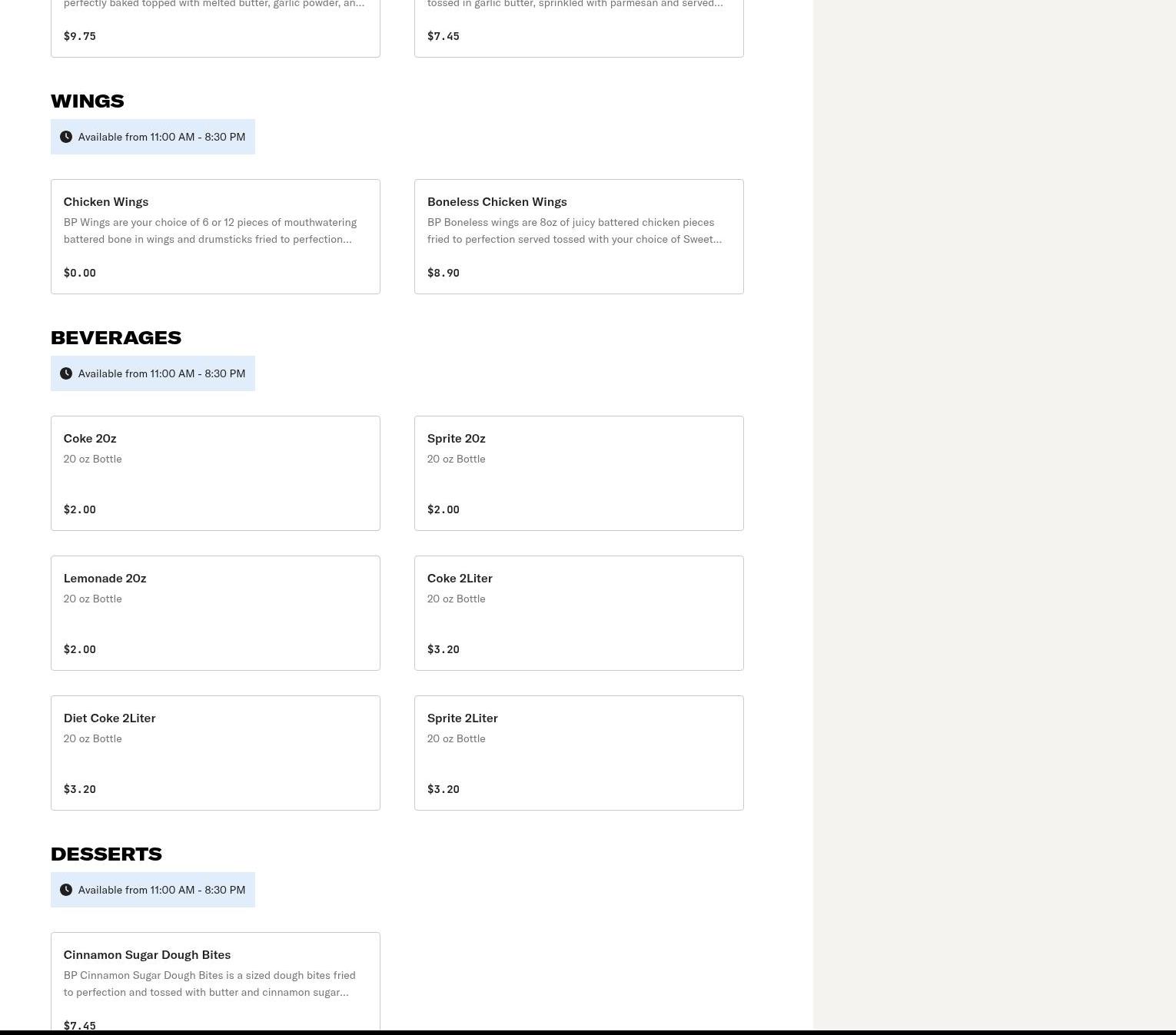Click 20 oz Bottle text under Sprite 2Liter
This screenshot has width=1176, height=1035.
click(457, 738)
